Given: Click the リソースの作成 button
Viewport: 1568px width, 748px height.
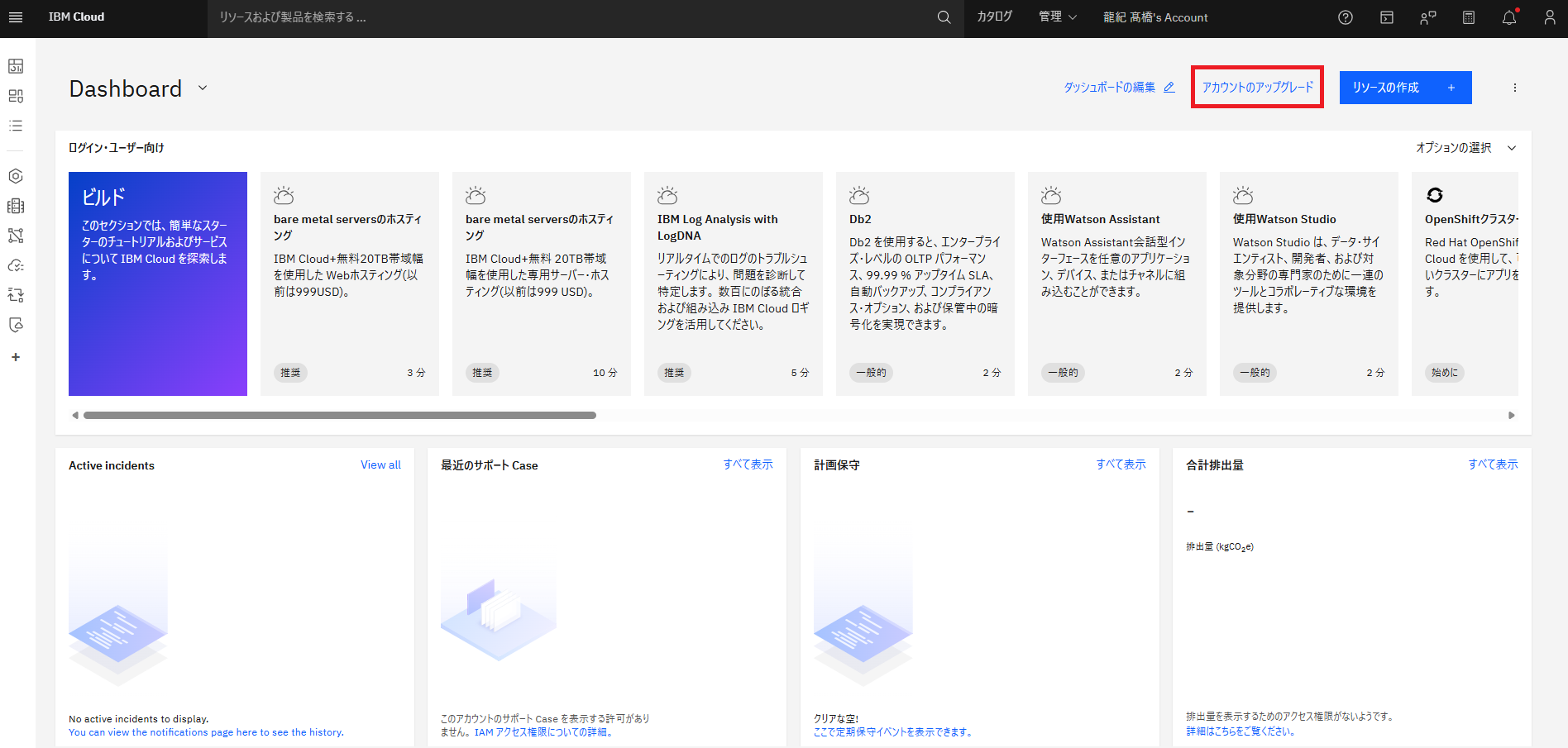Looking at the screenshot, I should click(1405, 88).
